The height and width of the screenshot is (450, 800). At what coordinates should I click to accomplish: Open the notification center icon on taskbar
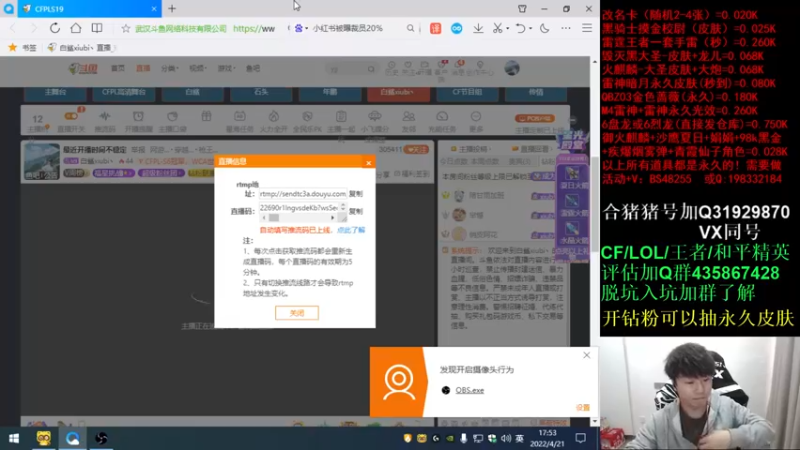(x=581, y=438)
